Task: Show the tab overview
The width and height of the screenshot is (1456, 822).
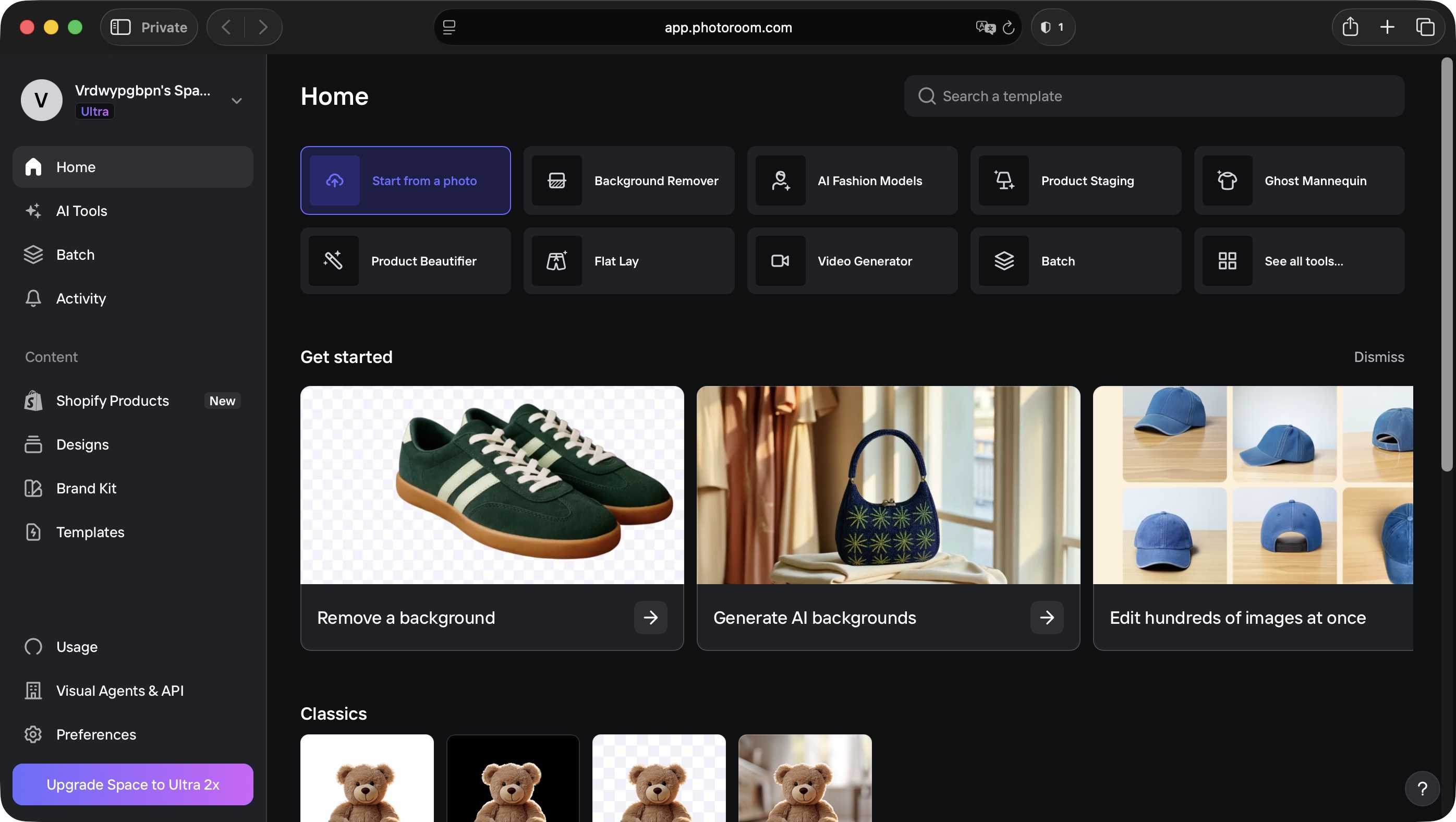Action: pos(1425,27)
